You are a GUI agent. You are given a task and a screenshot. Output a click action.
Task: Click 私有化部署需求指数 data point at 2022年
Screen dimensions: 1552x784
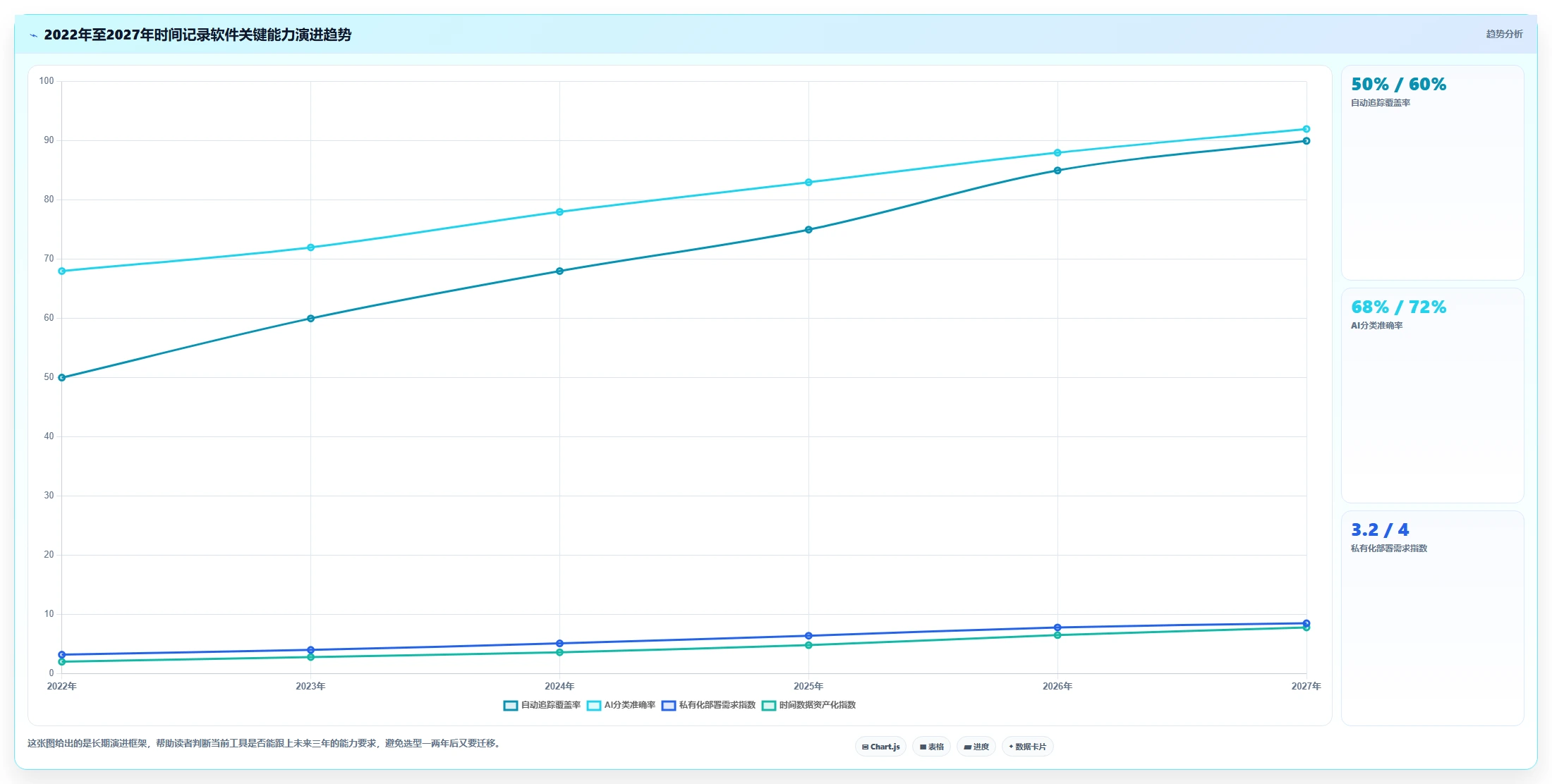click(x=62, y=655)
